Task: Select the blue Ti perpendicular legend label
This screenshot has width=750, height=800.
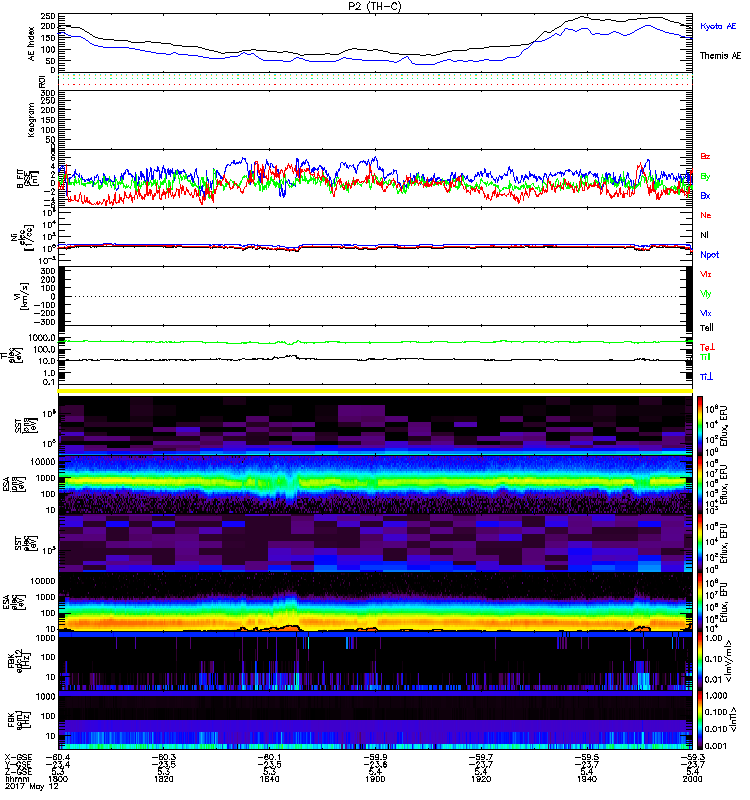Action: click(x=706, y=377)
